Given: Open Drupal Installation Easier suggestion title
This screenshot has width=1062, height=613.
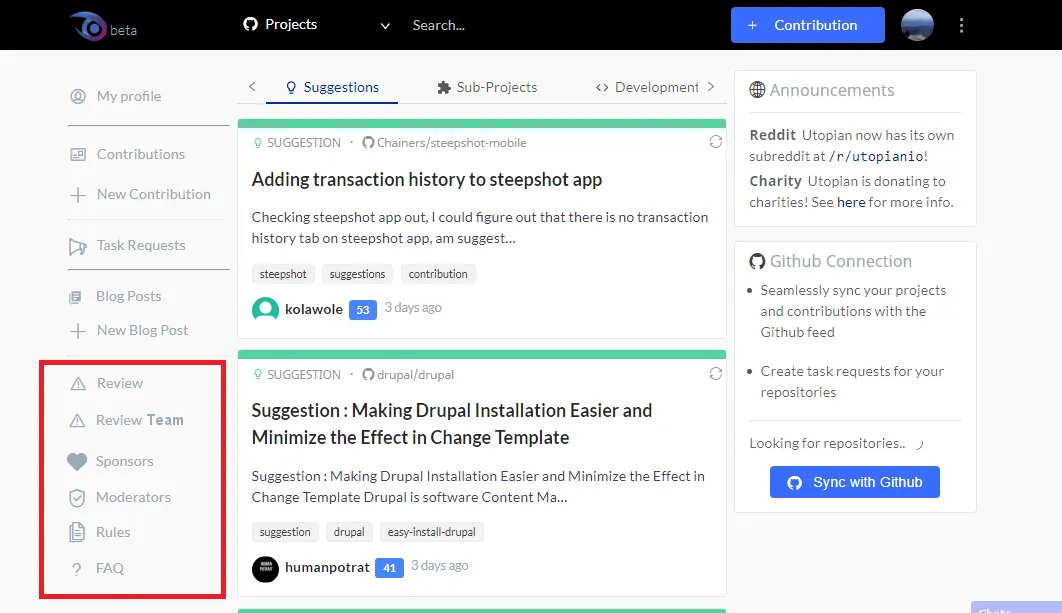Looking at the screenshot, I should pyautogui.click(x=452, y=424).
